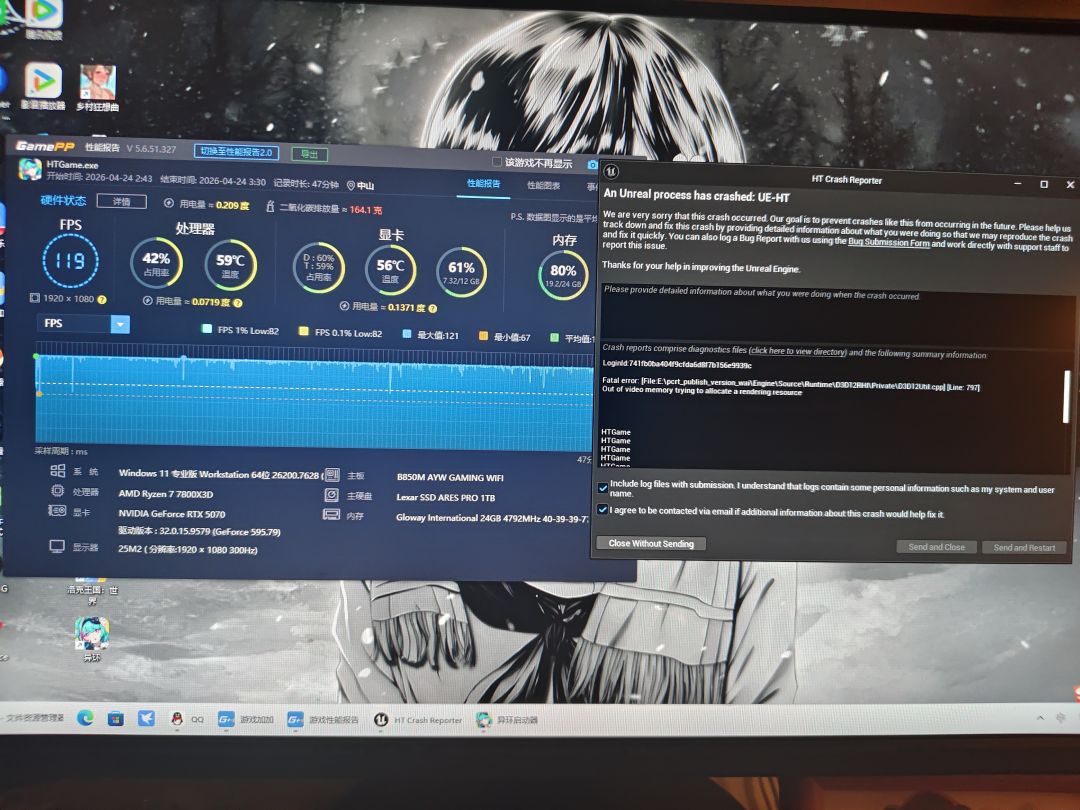The image size is (1080, 810).
Task: Click the CO2 emission icon
Action: click(270, 206)
